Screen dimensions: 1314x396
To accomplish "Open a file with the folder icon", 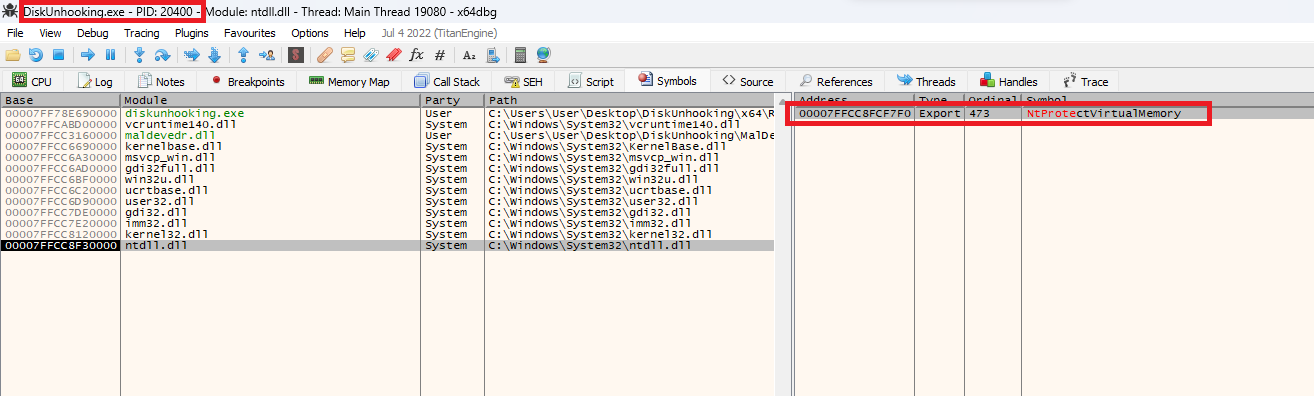I will [x=13, y=55].
